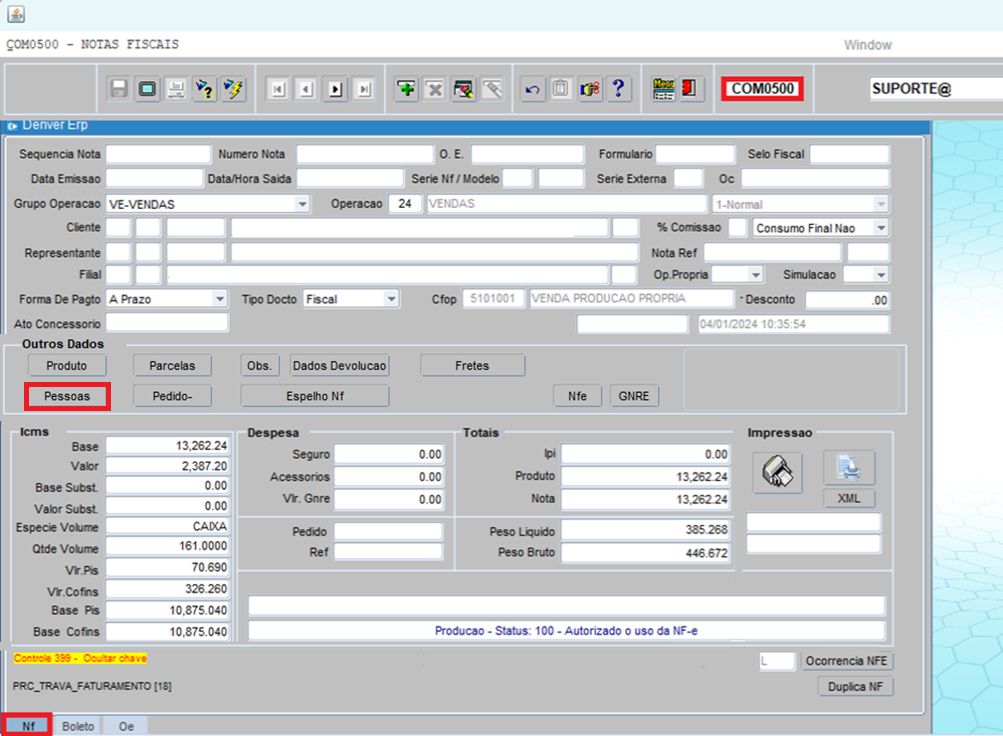Screen dimensions: 1003x736
Task: Switch to the Boleto tab
Action: 78,726
